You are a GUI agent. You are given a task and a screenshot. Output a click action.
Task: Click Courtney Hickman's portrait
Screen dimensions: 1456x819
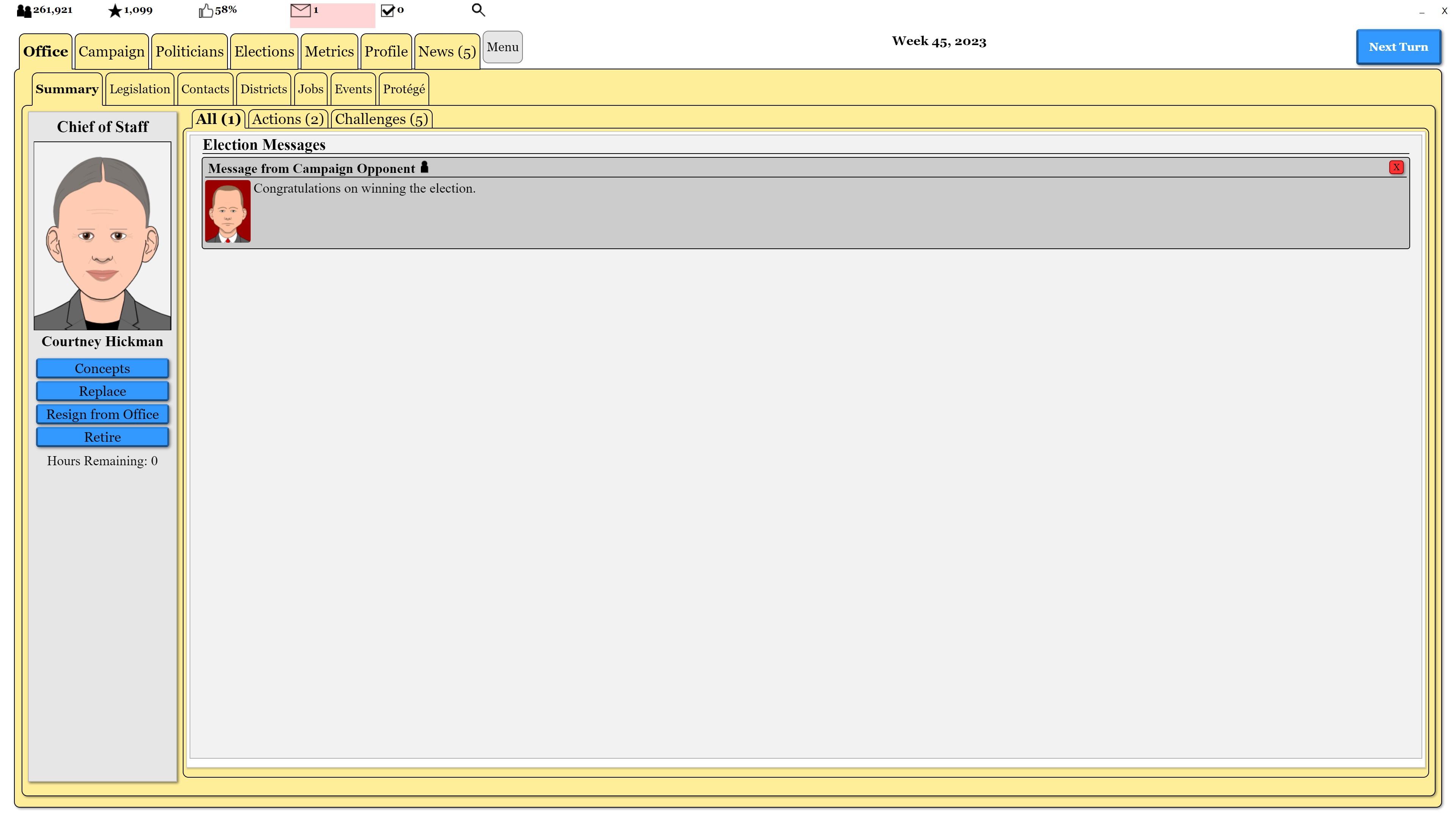[x=102, y=236]
